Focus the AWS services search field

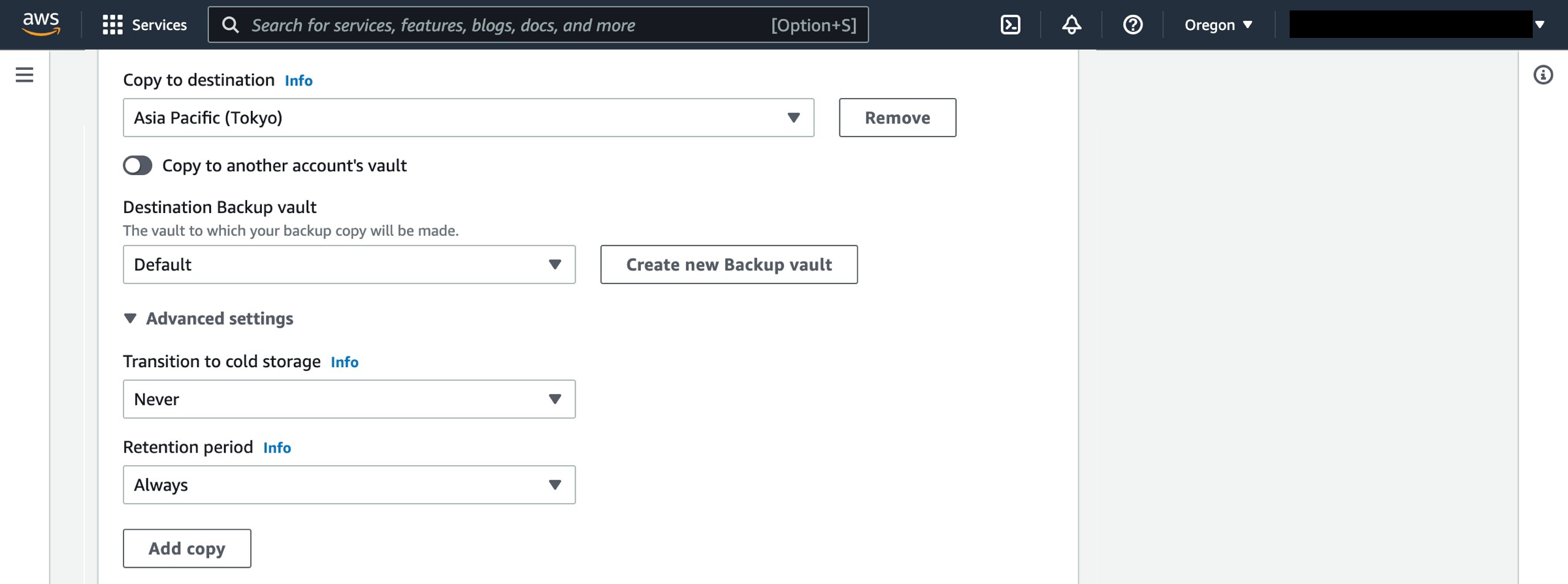point(538,25)
